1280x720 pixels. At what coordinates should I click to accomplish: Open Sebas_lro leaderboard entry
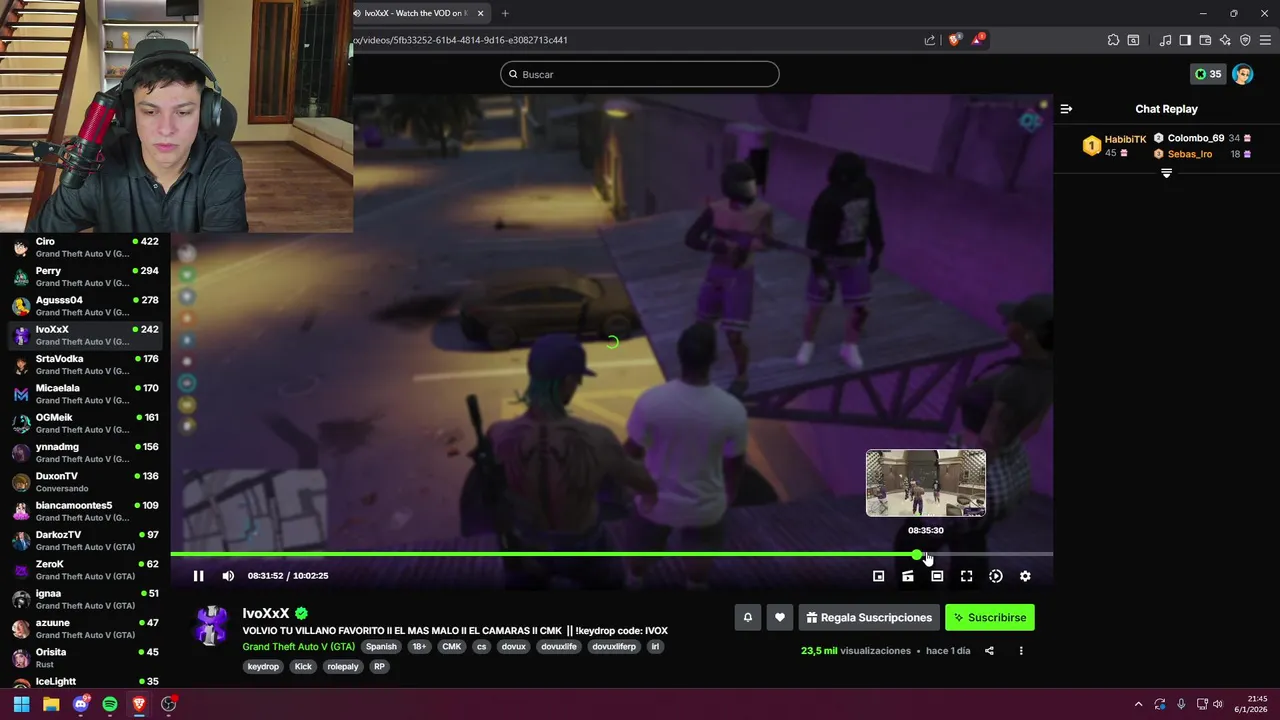tap(1202, 154)
